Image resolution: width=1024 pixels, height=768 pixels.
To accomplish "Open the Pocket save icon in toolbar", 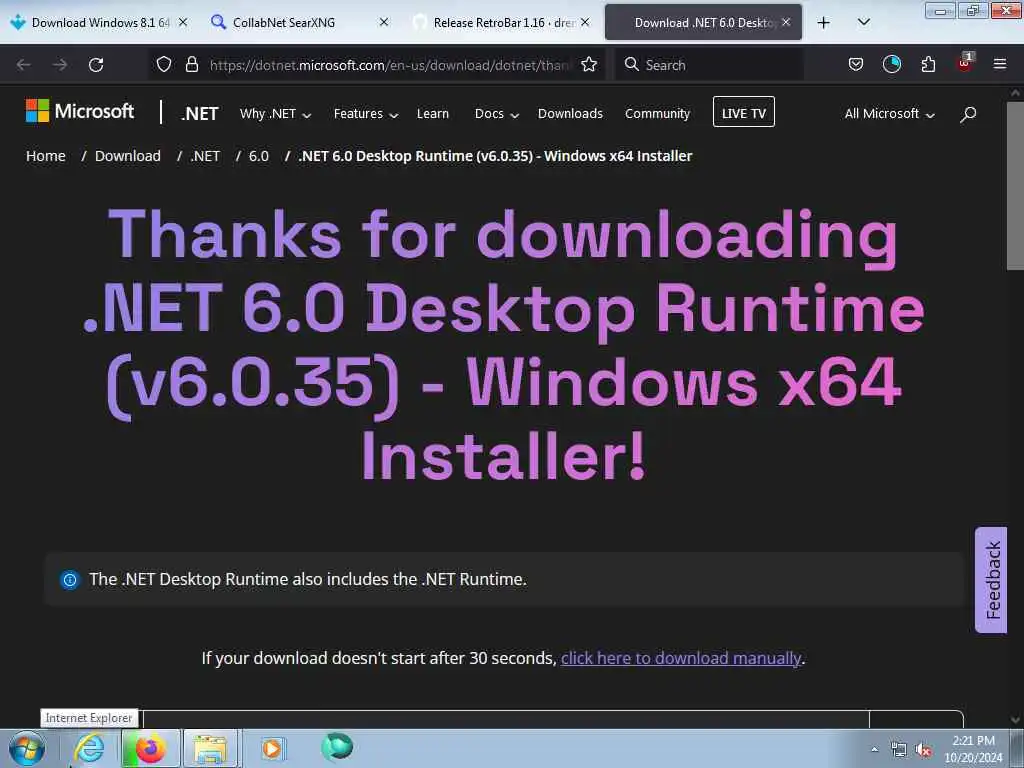I will 856,64.
